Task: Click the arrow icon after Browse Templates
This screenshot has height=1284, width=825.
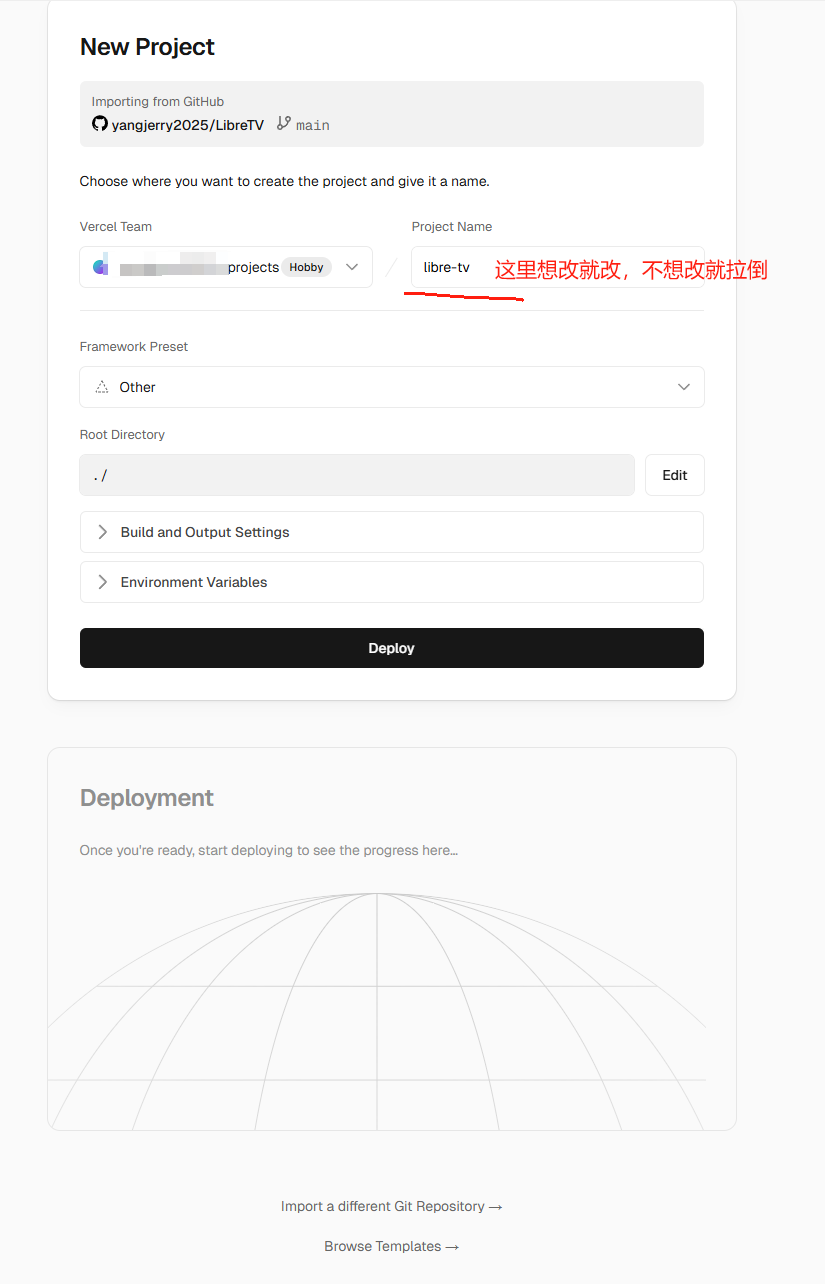Action: tap(452, 1246)
